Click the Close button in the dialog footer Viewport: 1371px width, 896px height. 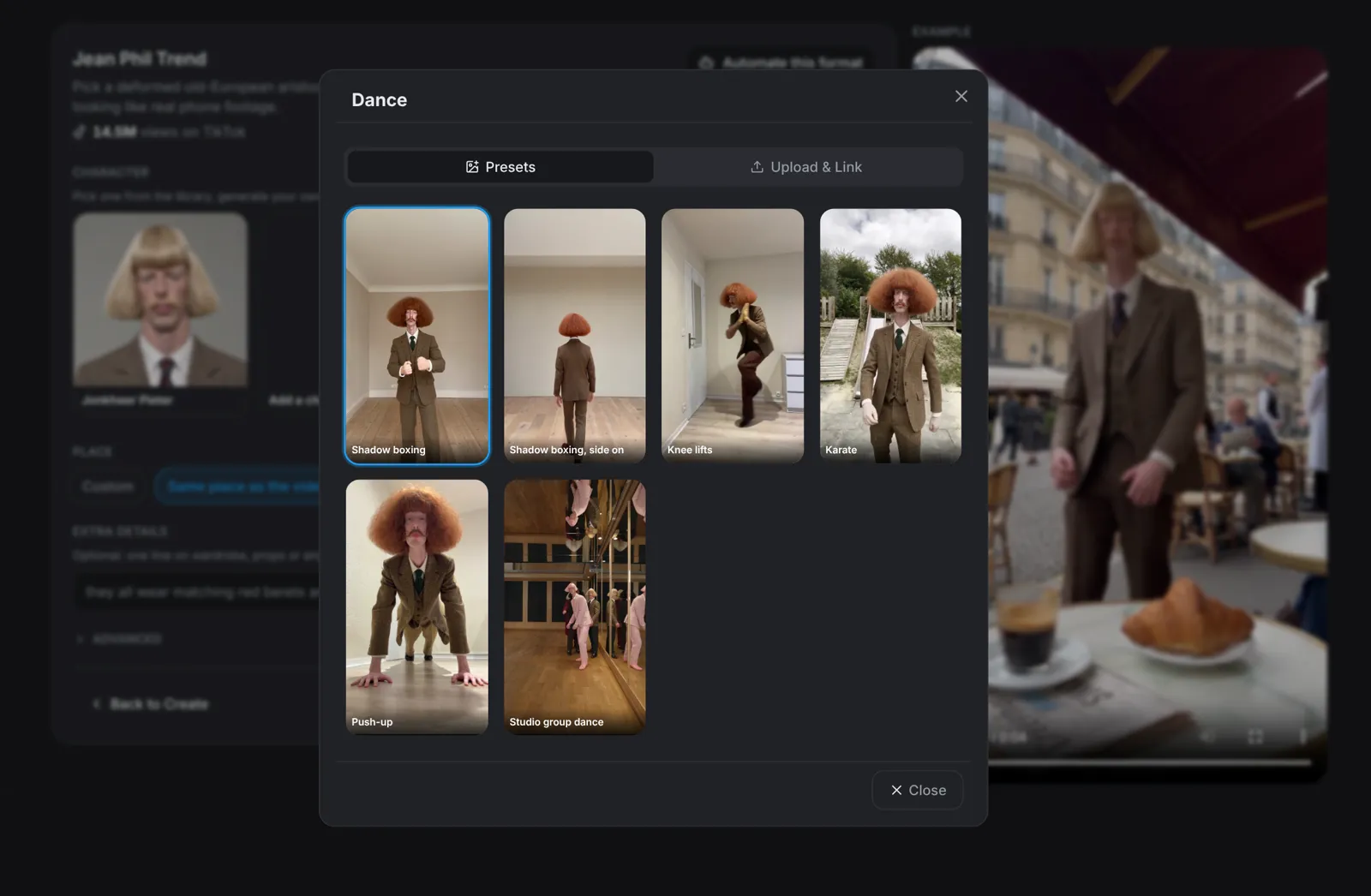918,790
